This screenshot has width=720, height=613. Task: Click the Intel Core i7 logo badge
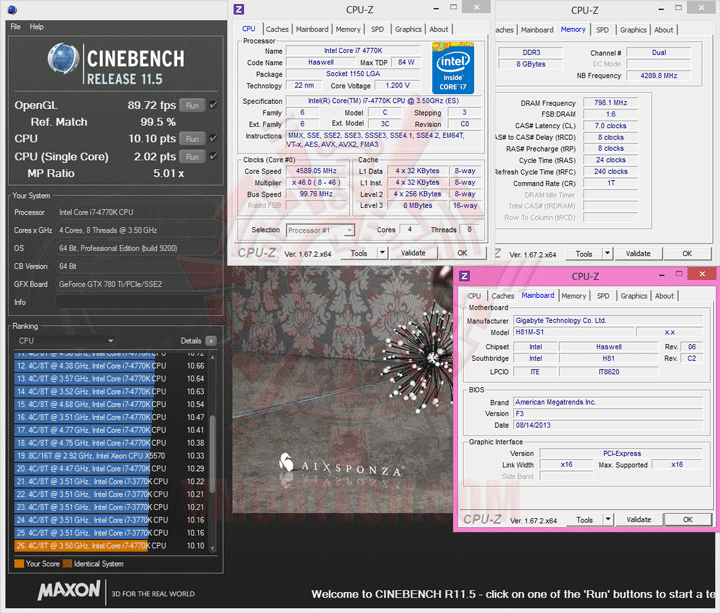click(453, 68)
